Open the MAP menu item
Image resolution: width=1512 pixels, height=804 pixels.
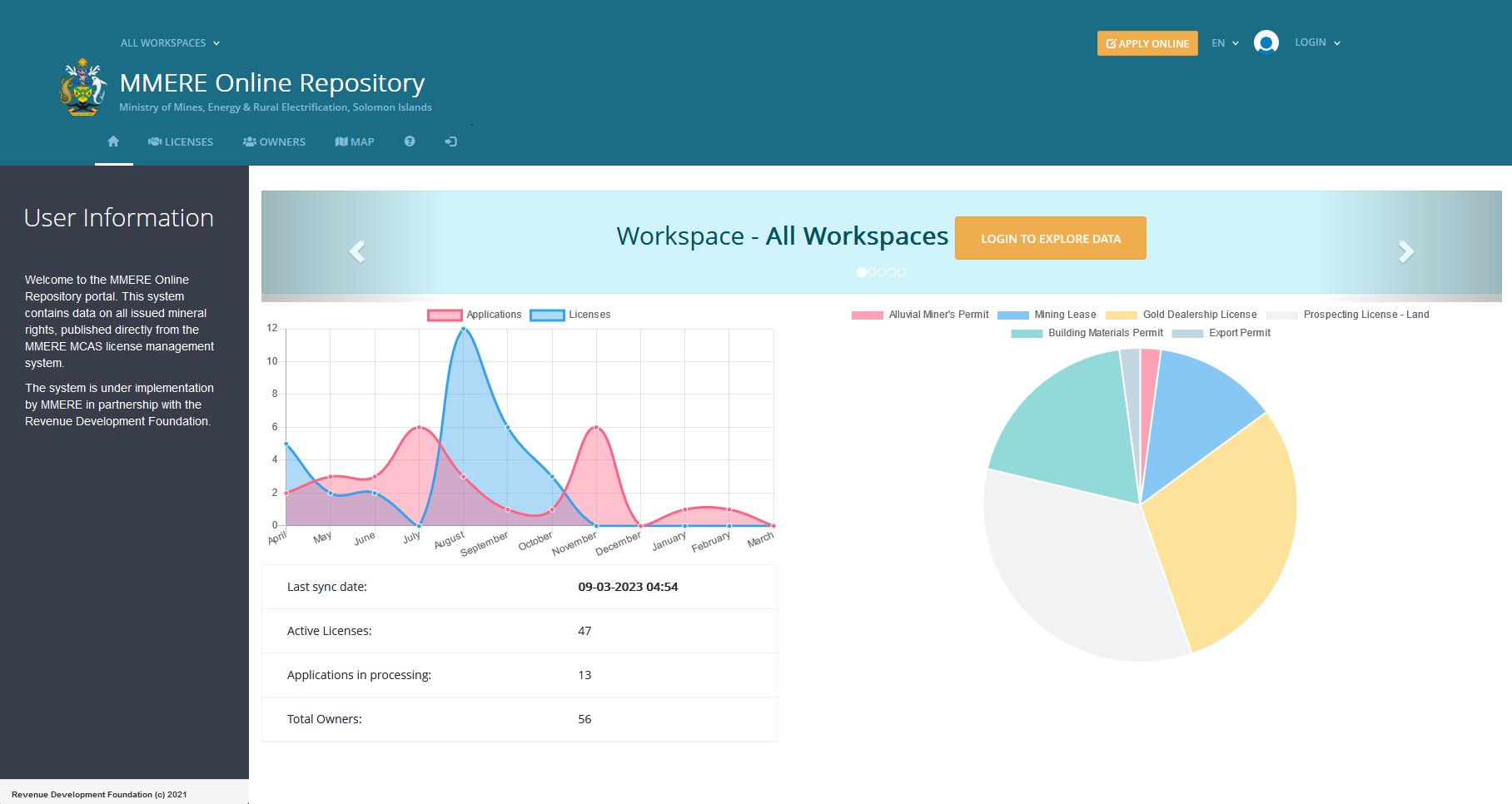point(355,142)
